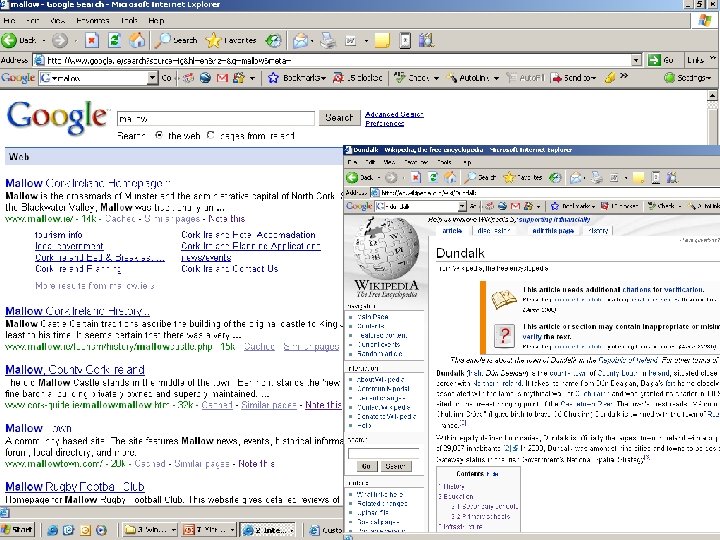
Task: Stop loading in the Dundalk Wikipedia window
Action: pyautogui.click(x=416, y=177)
